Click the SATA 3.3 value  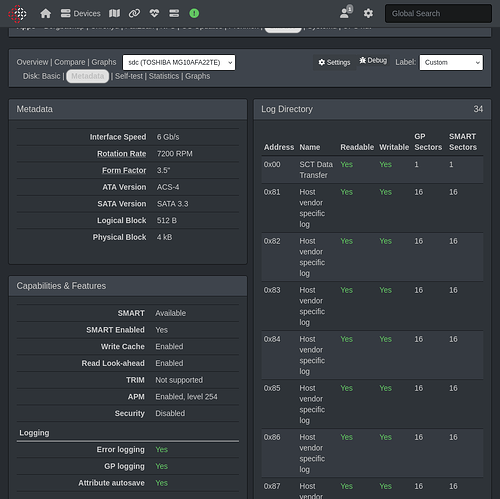click(x=173, y=204)
